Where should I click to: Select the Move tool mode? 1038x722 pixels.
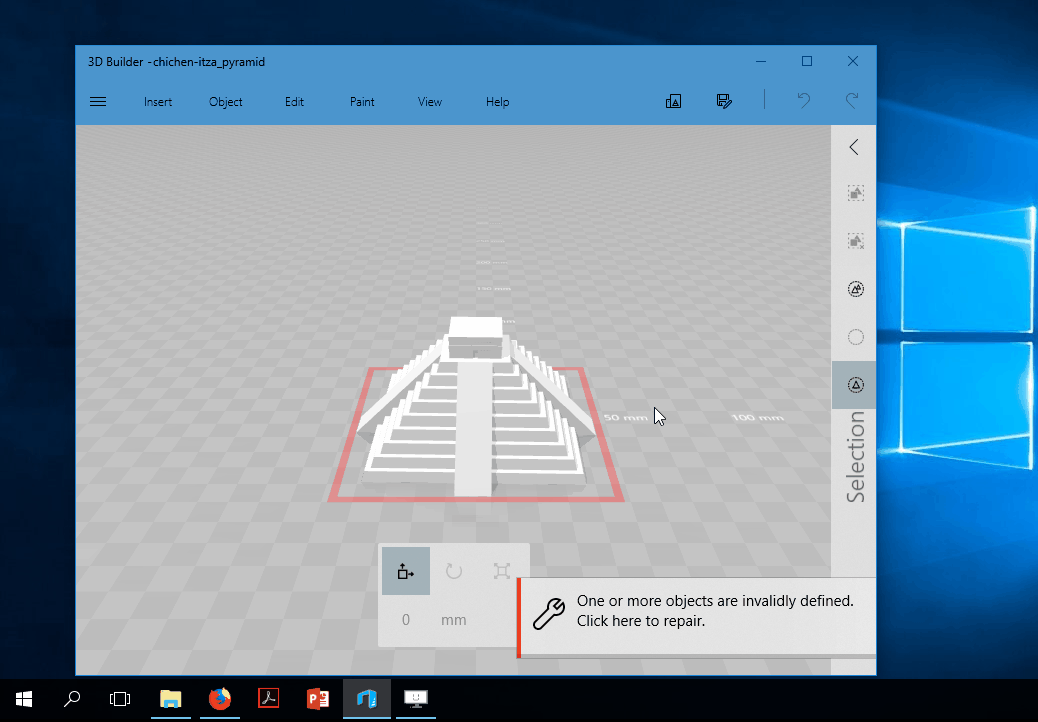pyautogui.click(x=406, y=571)
